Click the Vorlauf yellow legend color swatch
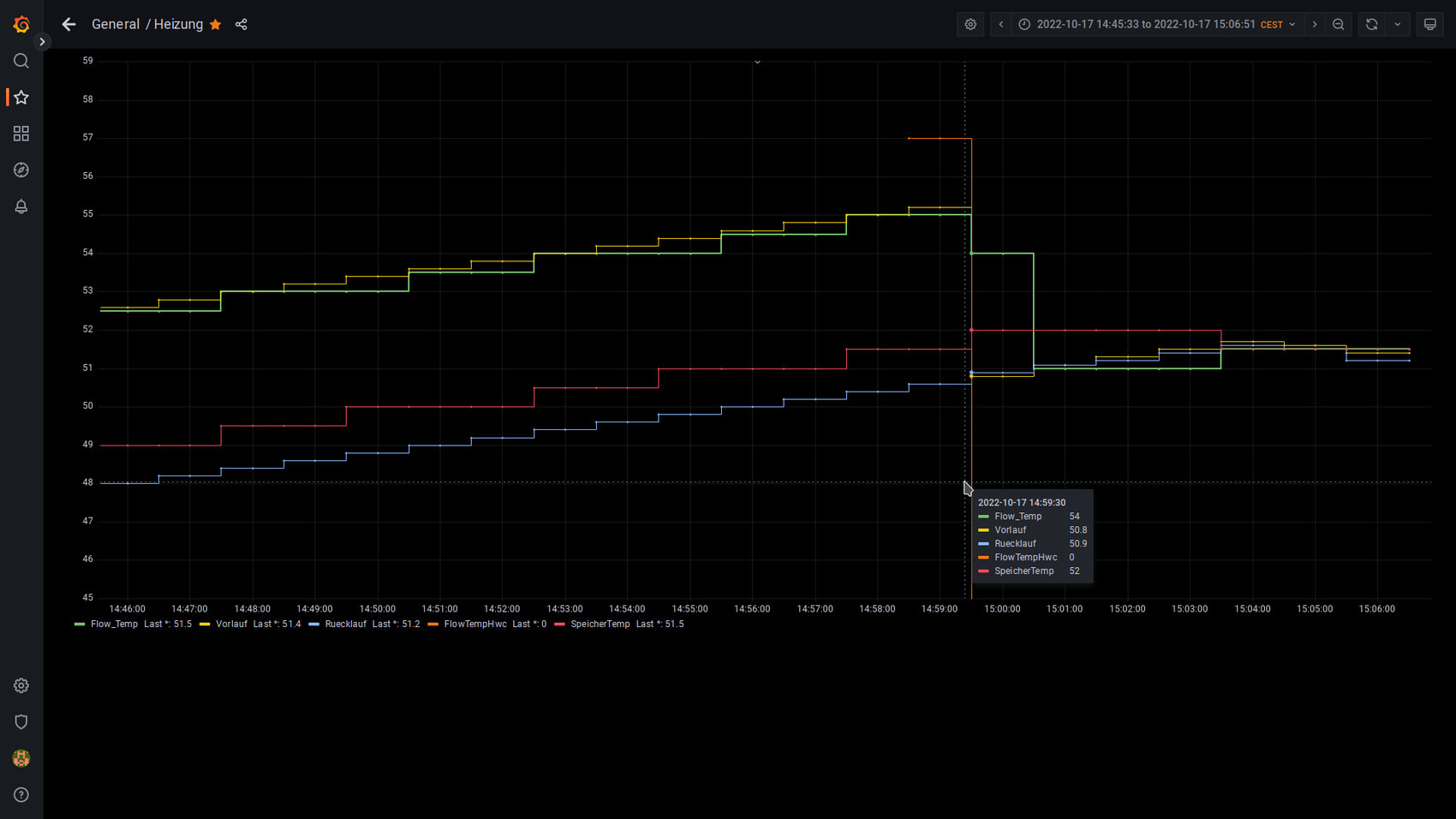Screen dimensions: 1456x819 pyautogui.click(x=205, y=625)
